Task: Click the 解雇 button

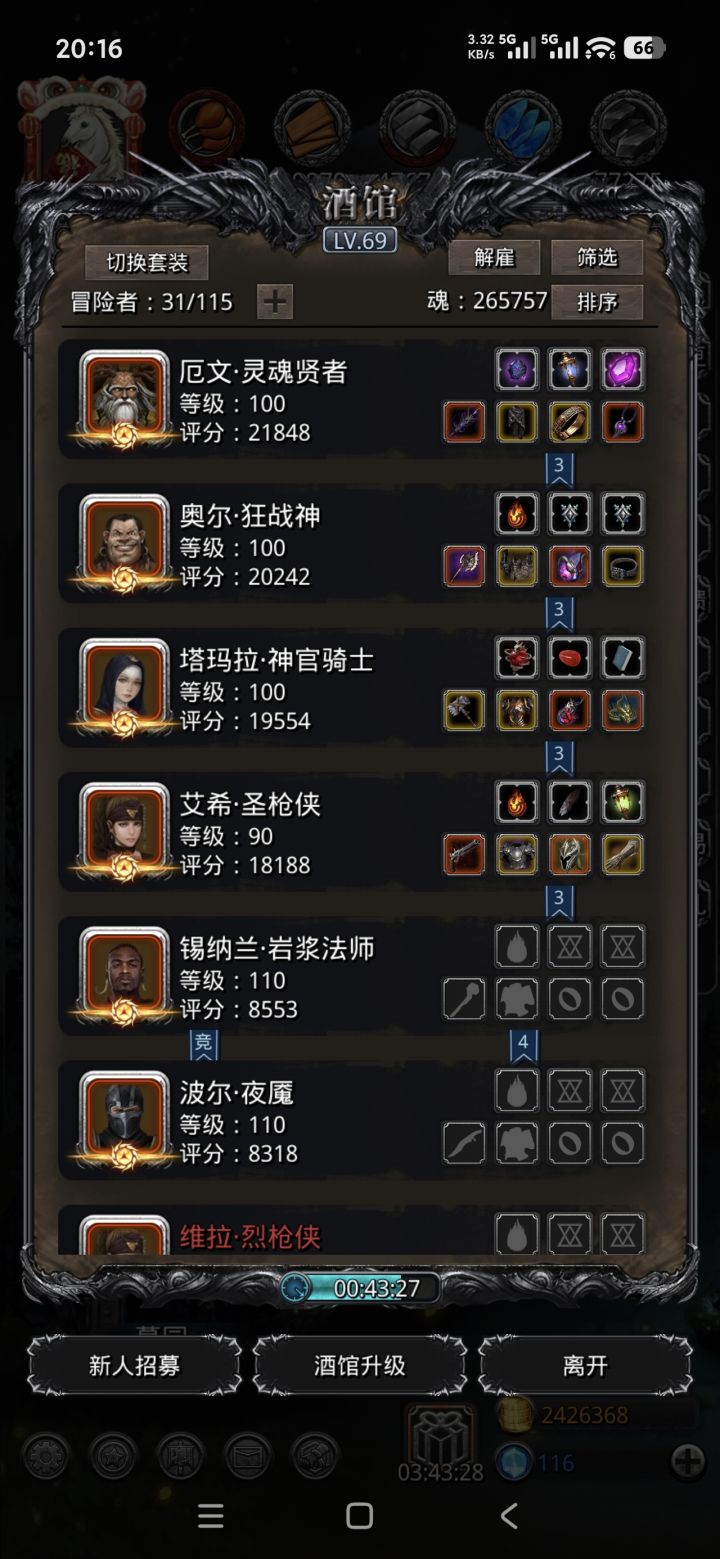Action: coord(494,258)
